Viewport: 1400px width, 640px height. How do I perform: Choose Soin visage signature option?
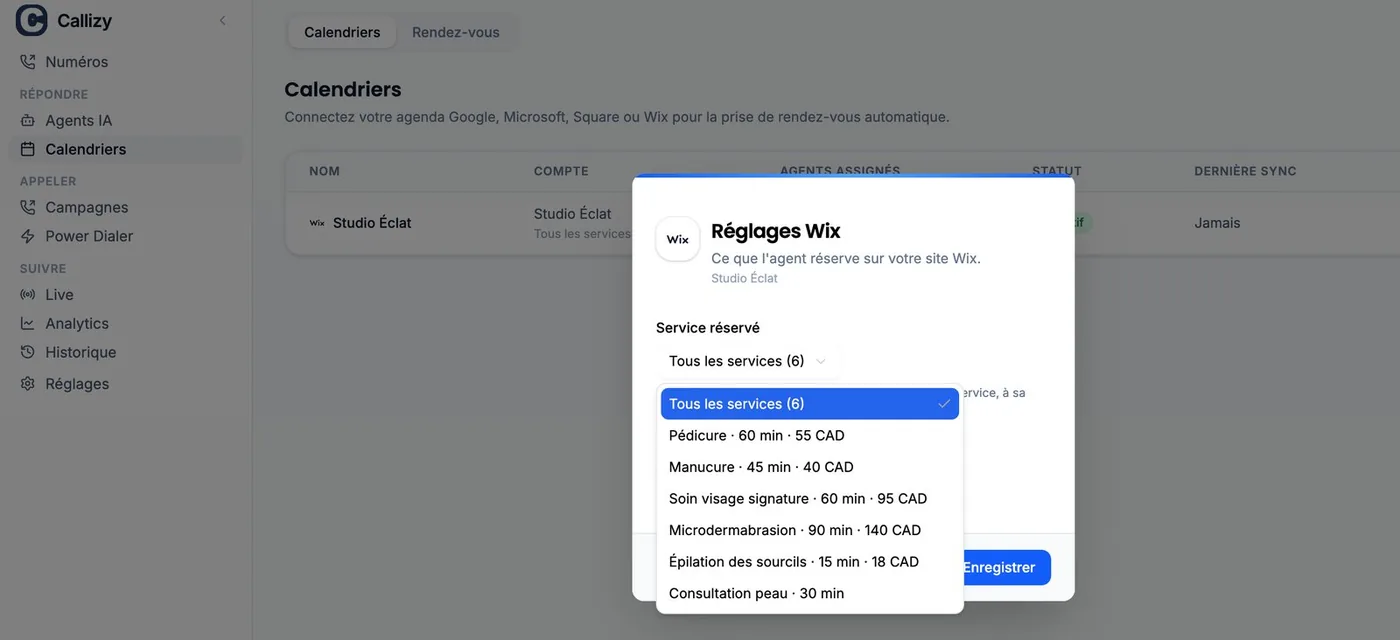click(x=810, y=498)
